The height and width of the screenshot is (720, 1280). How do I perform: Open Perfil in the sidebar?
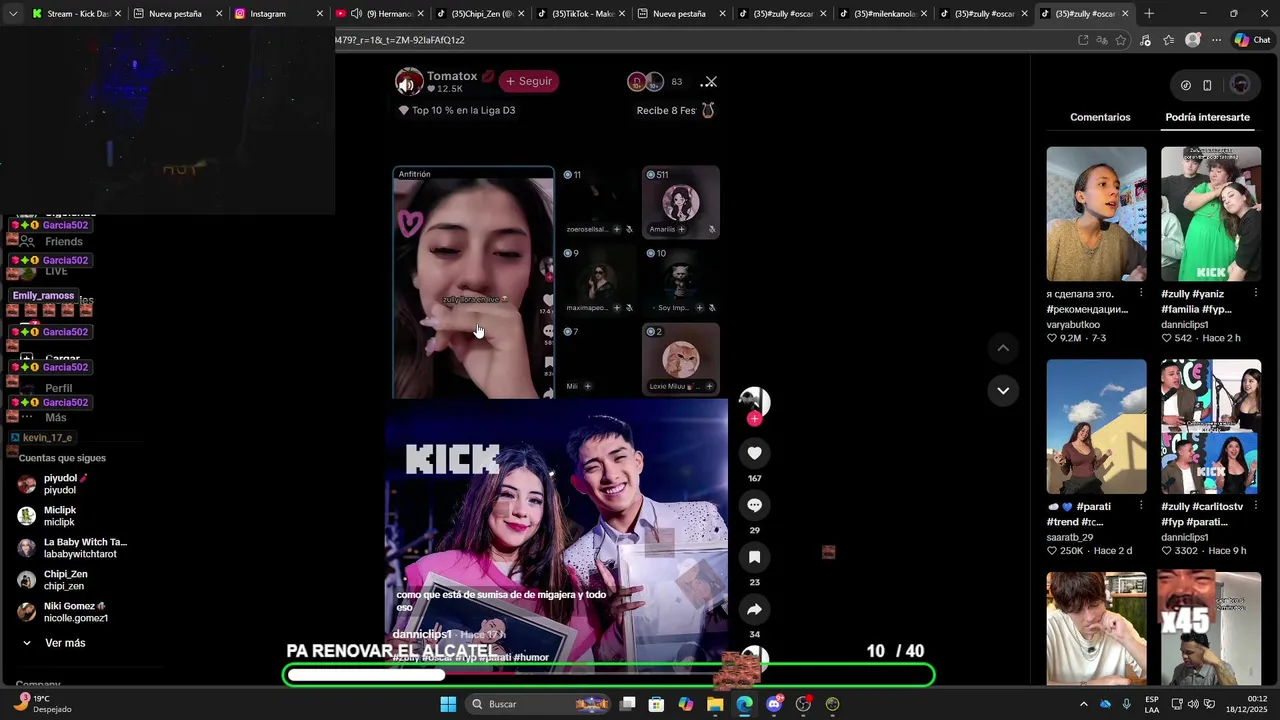pyautogui.click(x=58, y=388)
